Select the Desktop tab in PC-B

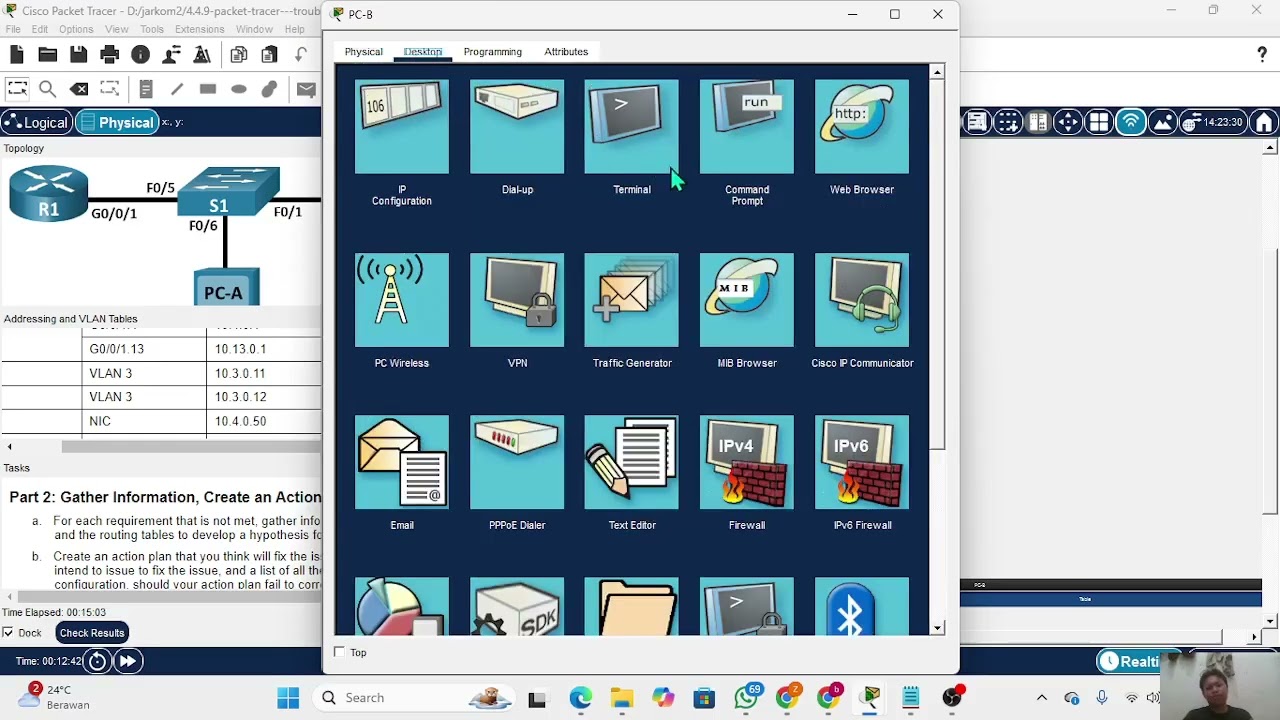pyautogui.click(x=423, y=52)
